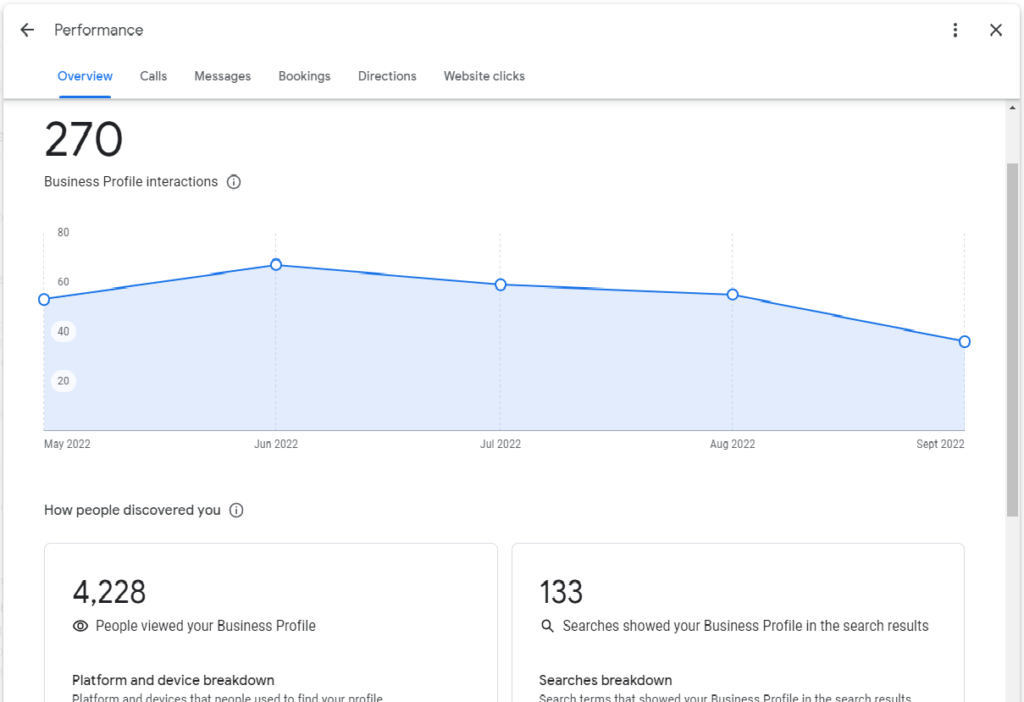Click the Performance panel title
The width and height of the screenshot is (1024, 702).
pos(99,30)
